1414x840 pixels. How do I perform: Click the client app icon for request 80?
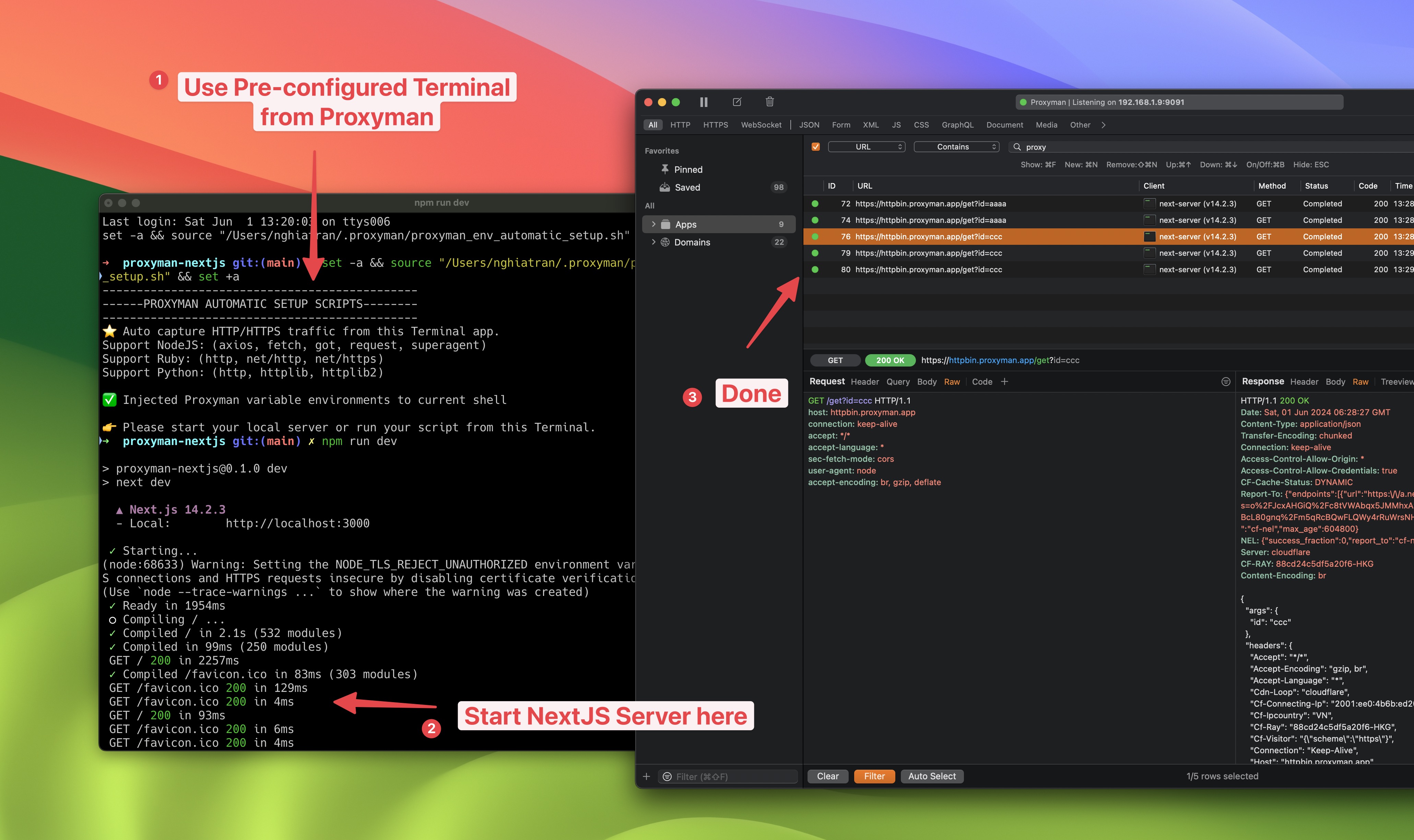(1149, 269)
